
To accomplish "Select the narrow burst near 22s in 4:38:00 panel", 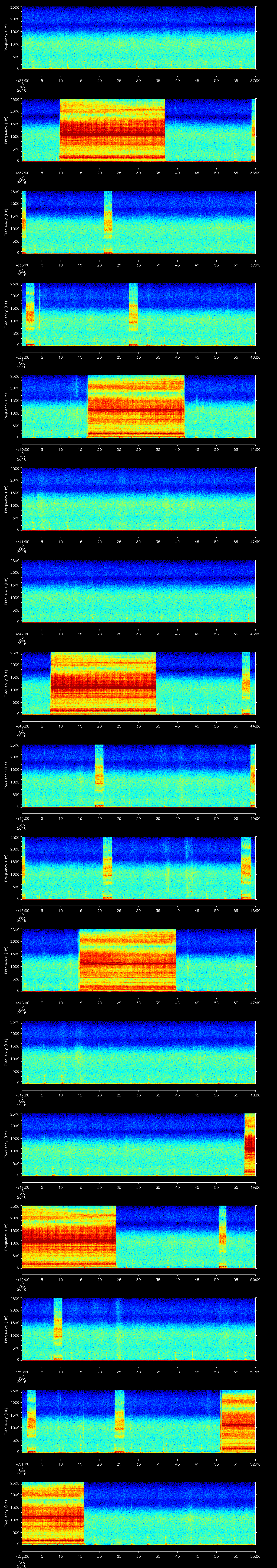I will [x=108, y=222].
